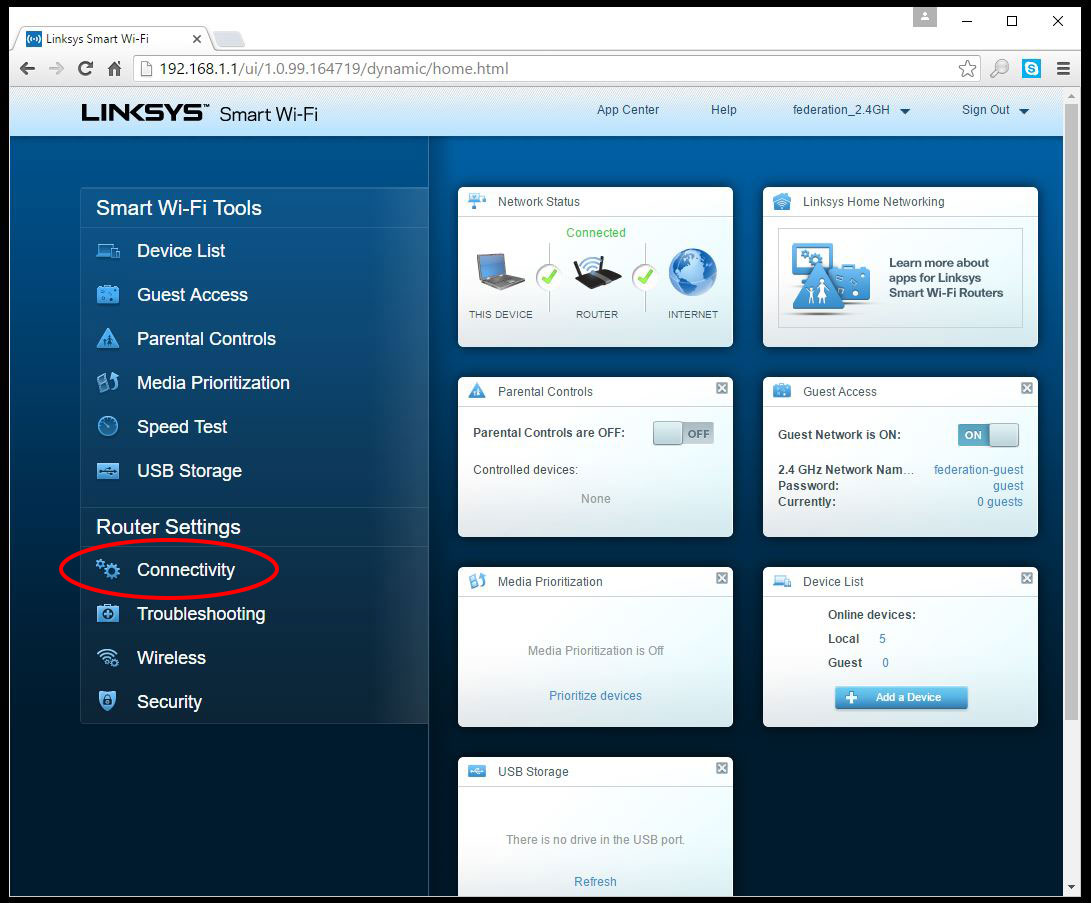The width and height of the screenshot is (1091, 903).
Task: Open App Center in top menu
Action: [628, 110]
